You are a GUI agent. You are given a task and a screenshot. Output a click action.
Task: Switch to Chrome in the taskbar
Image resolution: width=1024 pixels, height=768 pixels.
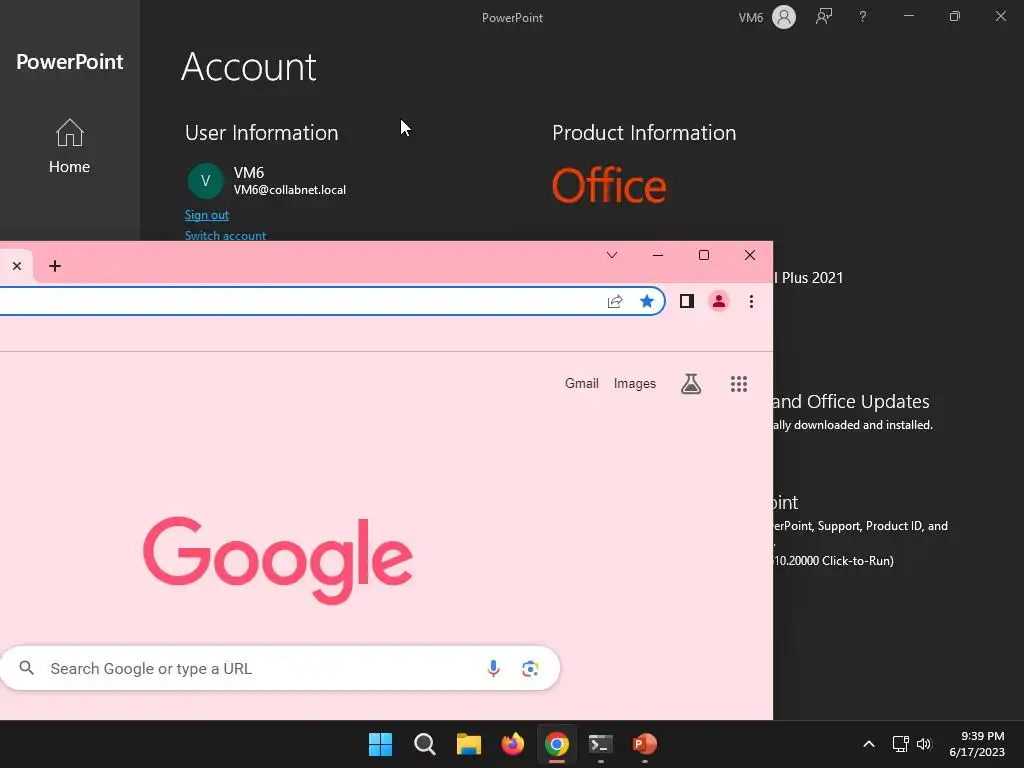click(557, 744)
